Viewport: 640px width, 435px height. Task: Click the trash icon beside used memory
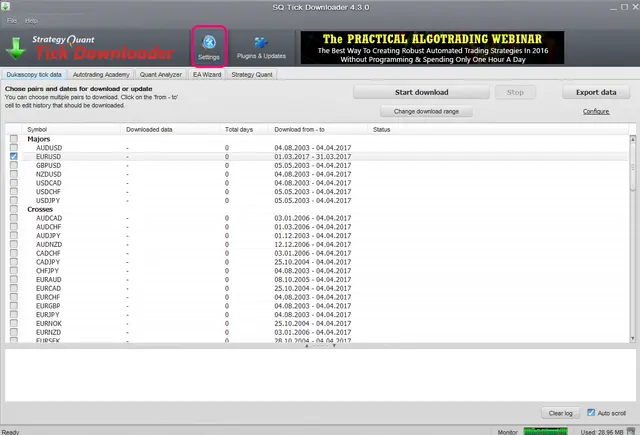click(631, 431)
